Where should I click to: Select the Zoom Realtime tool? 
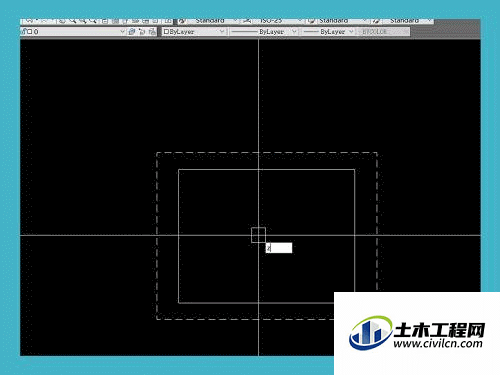[x=72, y=21]
